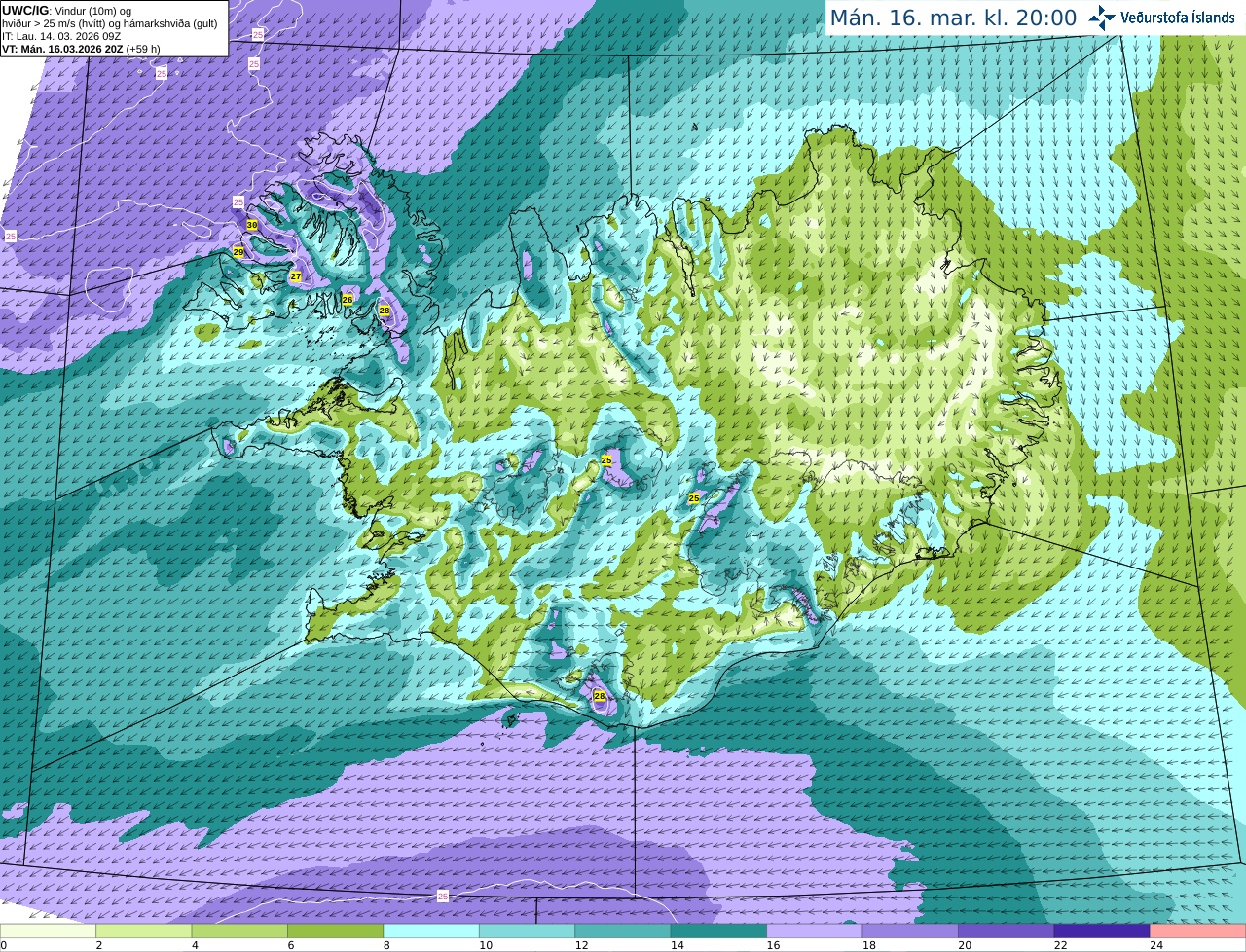
Task: Click the yellow gust marker labeled 30
Action: pyautogui.click(x=252, y=225)
